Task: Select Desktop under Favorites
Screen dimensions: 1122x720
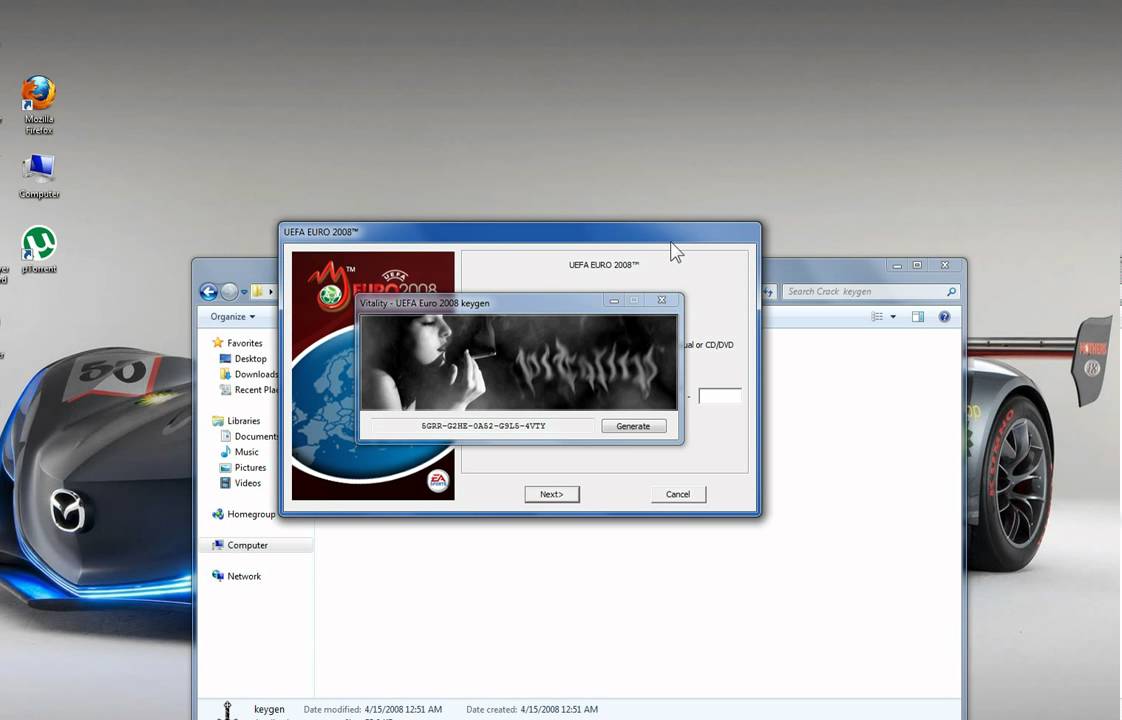Action: [x=243, y=359]
